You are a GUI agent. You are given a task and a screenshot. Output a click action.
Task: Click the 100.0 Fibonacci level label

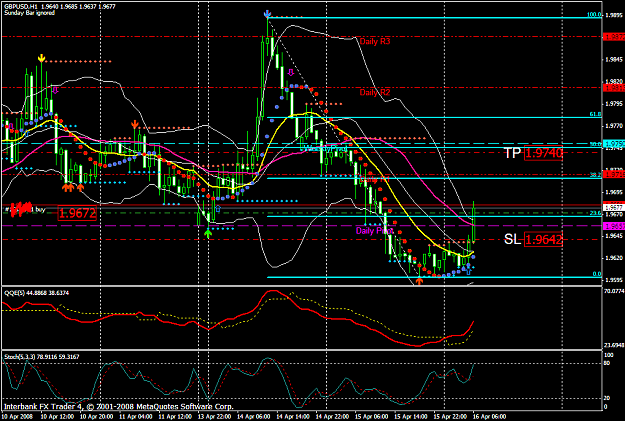pyautogui.click(x=594, y=15)
